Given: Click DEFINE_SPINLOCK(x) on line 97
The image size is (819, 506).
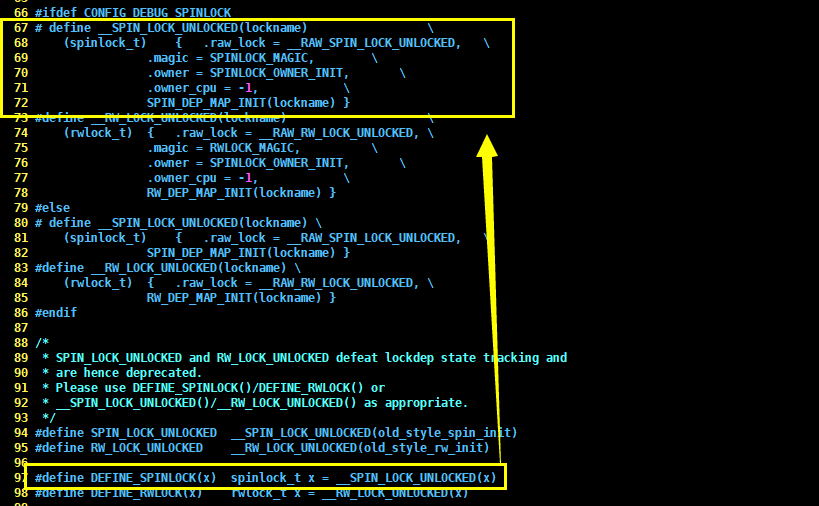Looking at the screenshot, I should coord(154,478).
